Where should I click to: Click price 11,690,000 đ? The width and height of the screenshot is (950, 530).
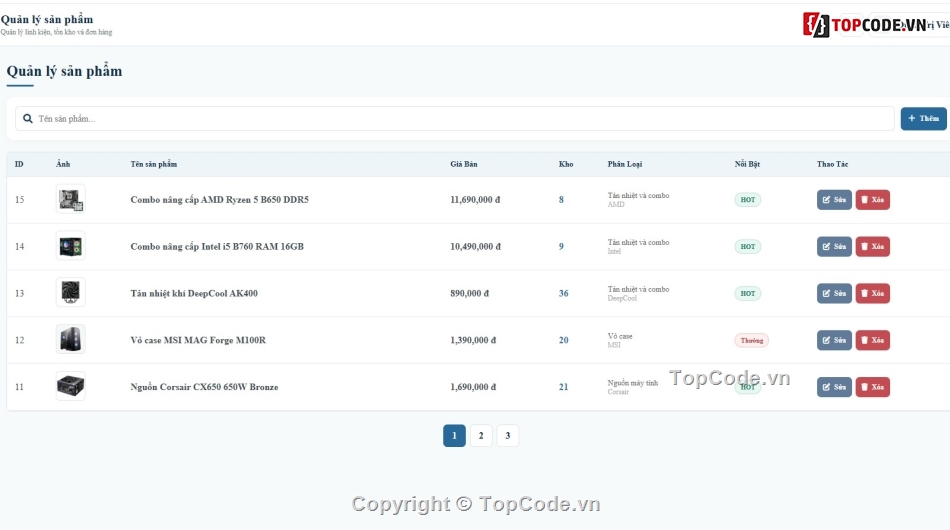point(475,200)
